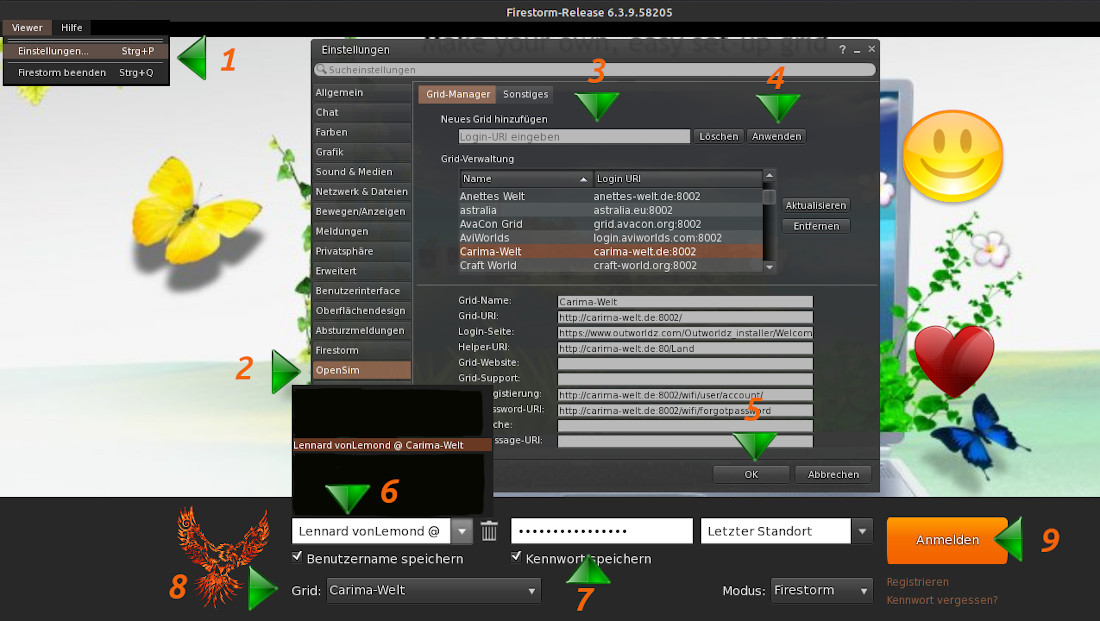Image resolution: width=1100 pixels, height=621 pixels.
Task: Open the Modus dropdown set to Firestorm
Action: pyautogui.click(x=822, y=591)
